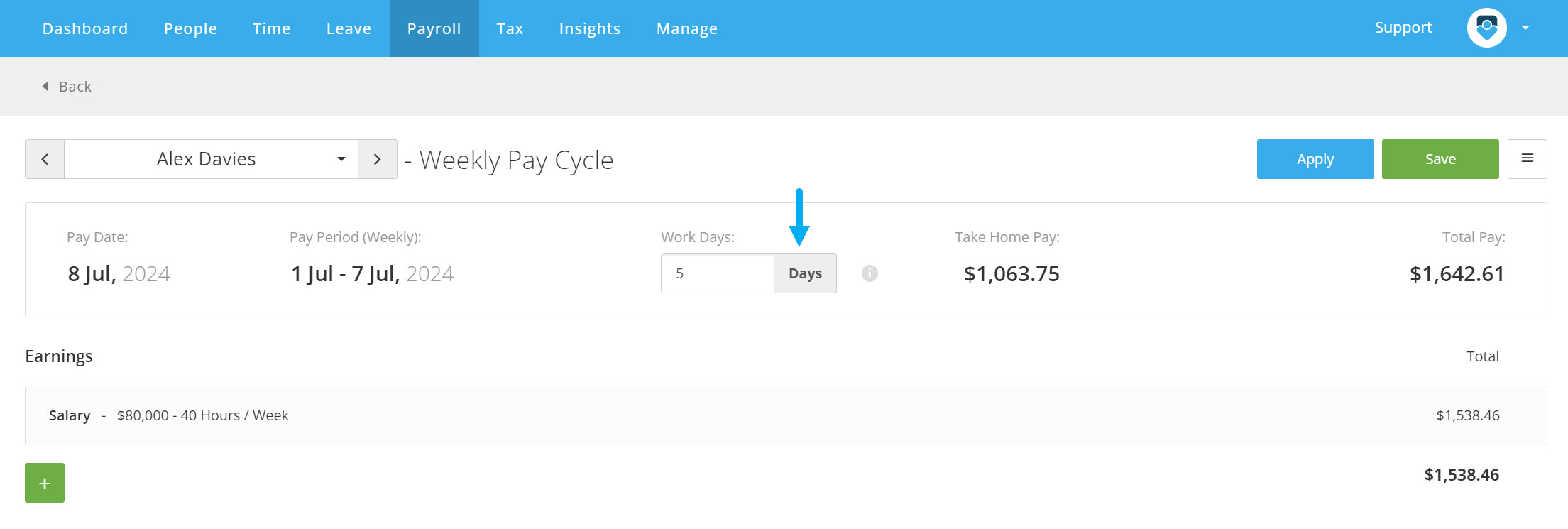Add an earnings line with plus button
The width and height of the screenshot is (1568, 529).
[x=45, y=483]
